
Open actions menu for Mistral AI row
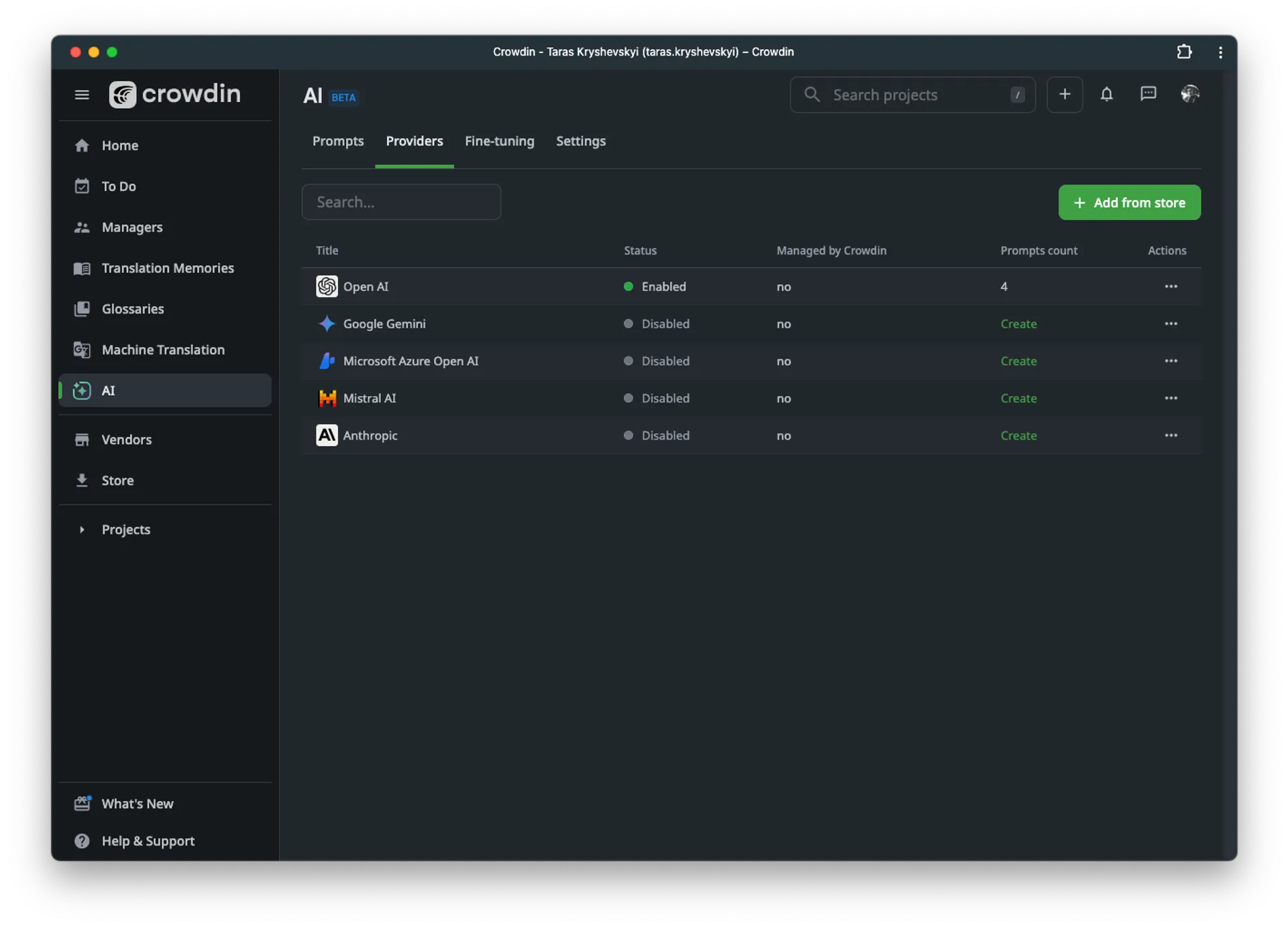pyautogui.click(x=1171, y=399)
